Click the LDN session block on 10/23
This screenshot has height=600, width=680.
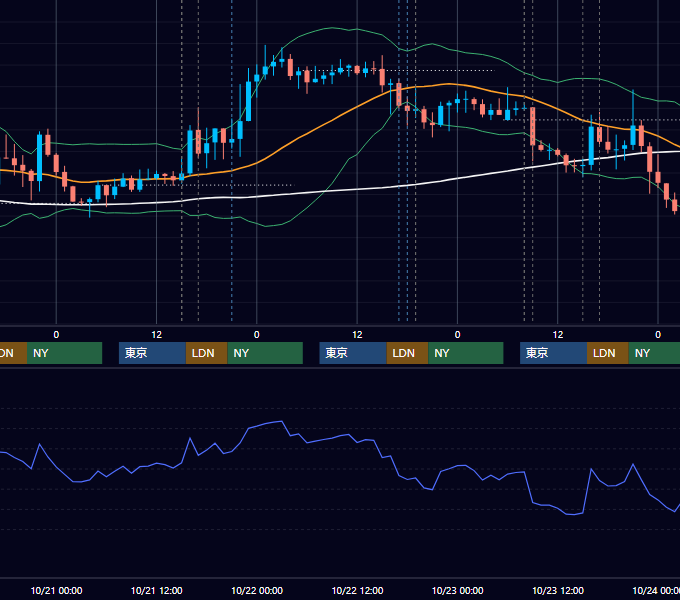coord(608,353)
